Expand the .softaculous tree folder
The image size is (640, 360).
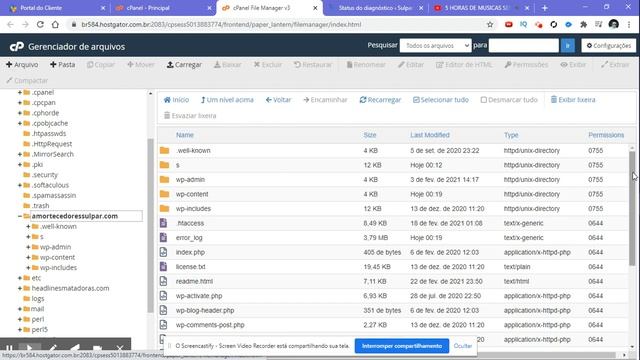20,185
